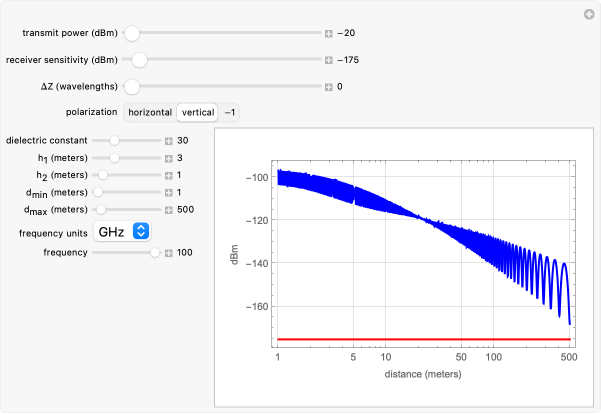601x414 pixels.
Task: Click the red receiver sensitivity line
Action: point(420,339)
